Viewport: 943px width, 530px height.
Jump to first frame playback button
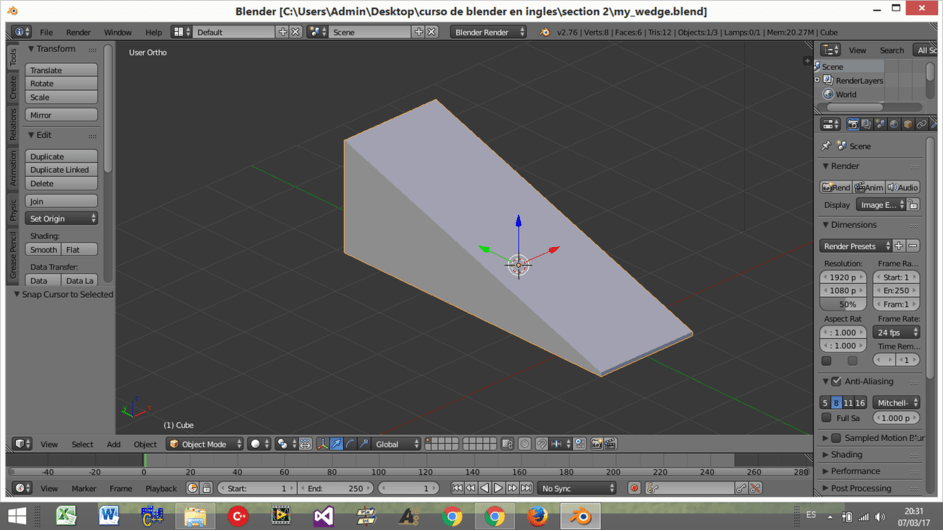tap(457, 488)
